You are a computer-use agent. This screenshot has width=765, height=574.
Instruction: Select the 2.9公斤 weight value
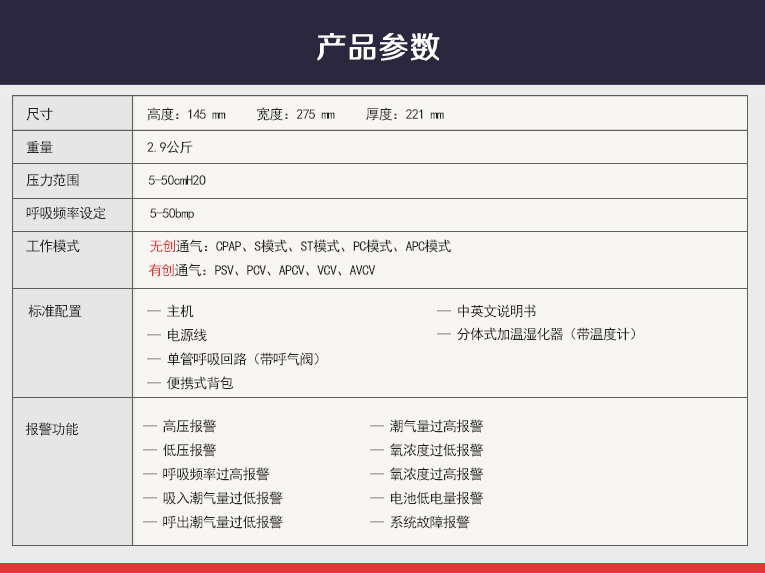(x=169, y=147)
